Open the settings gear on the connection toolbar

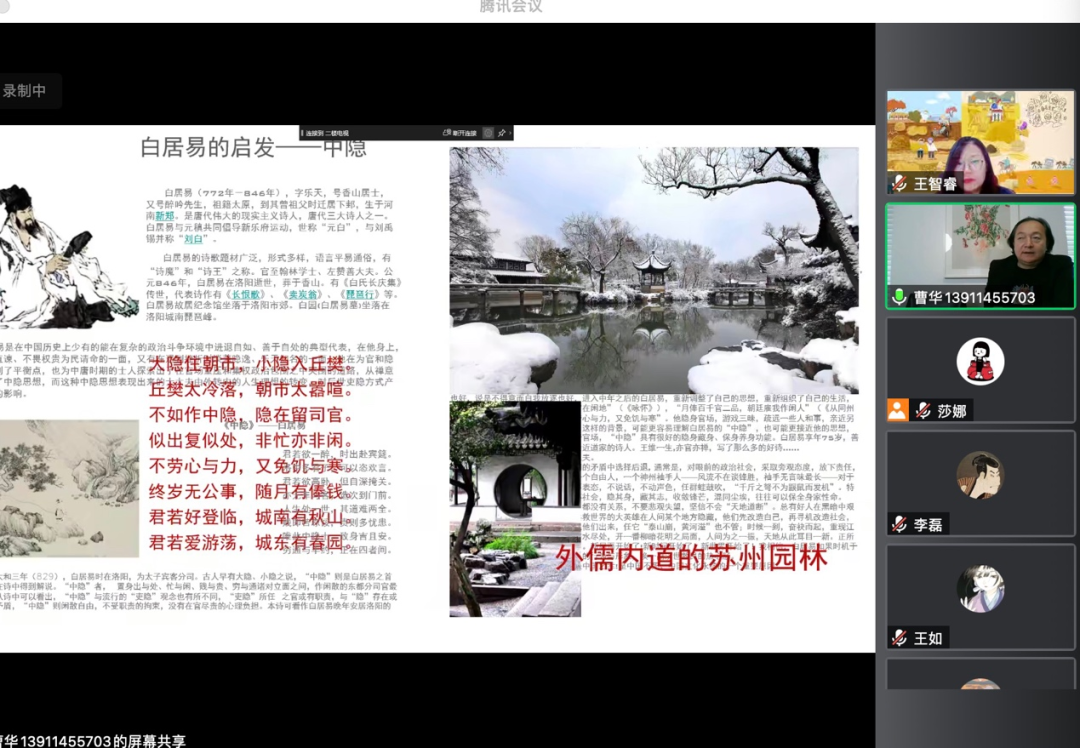[489, 133]
